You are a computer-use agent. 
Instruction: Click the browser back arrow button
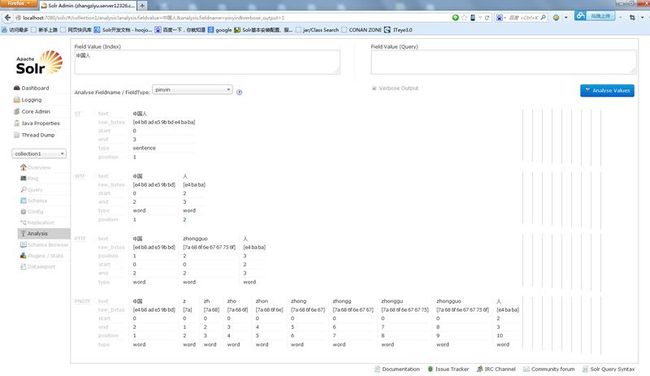pyautogui.click(x=7, y=17)
